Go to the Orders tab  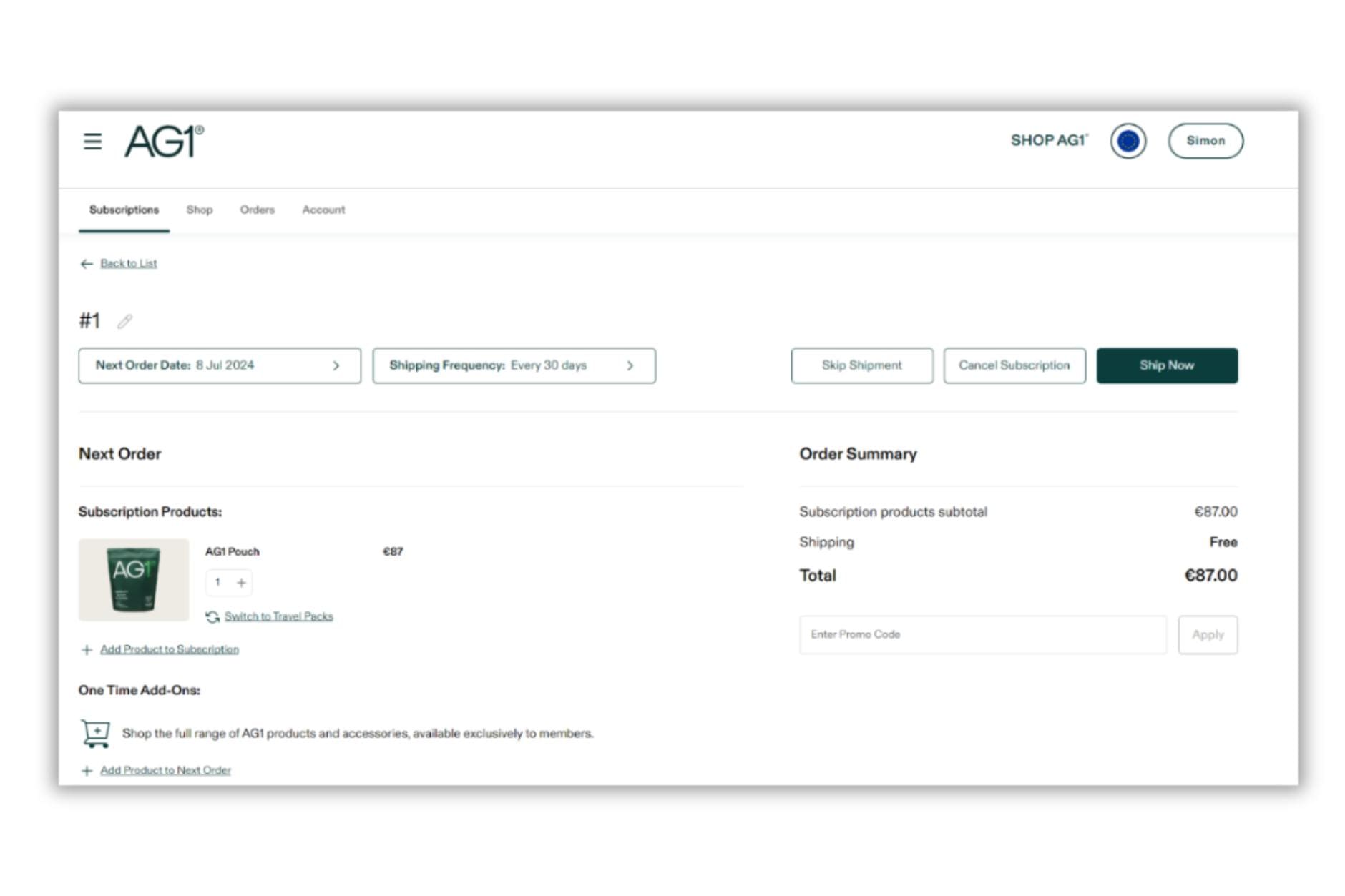258,210
